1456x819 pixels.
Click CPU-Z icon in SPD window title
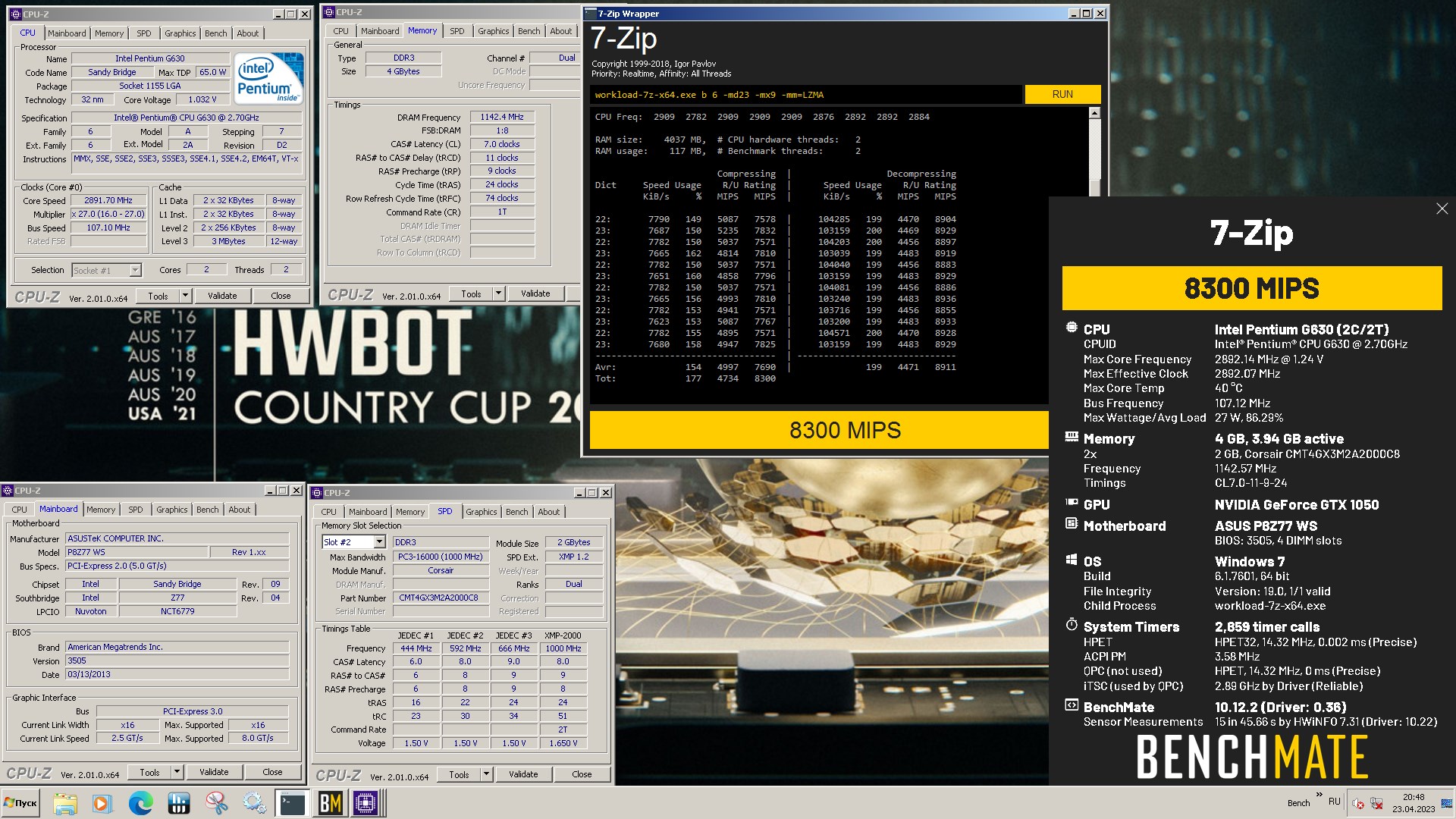(x=318, y=493)
